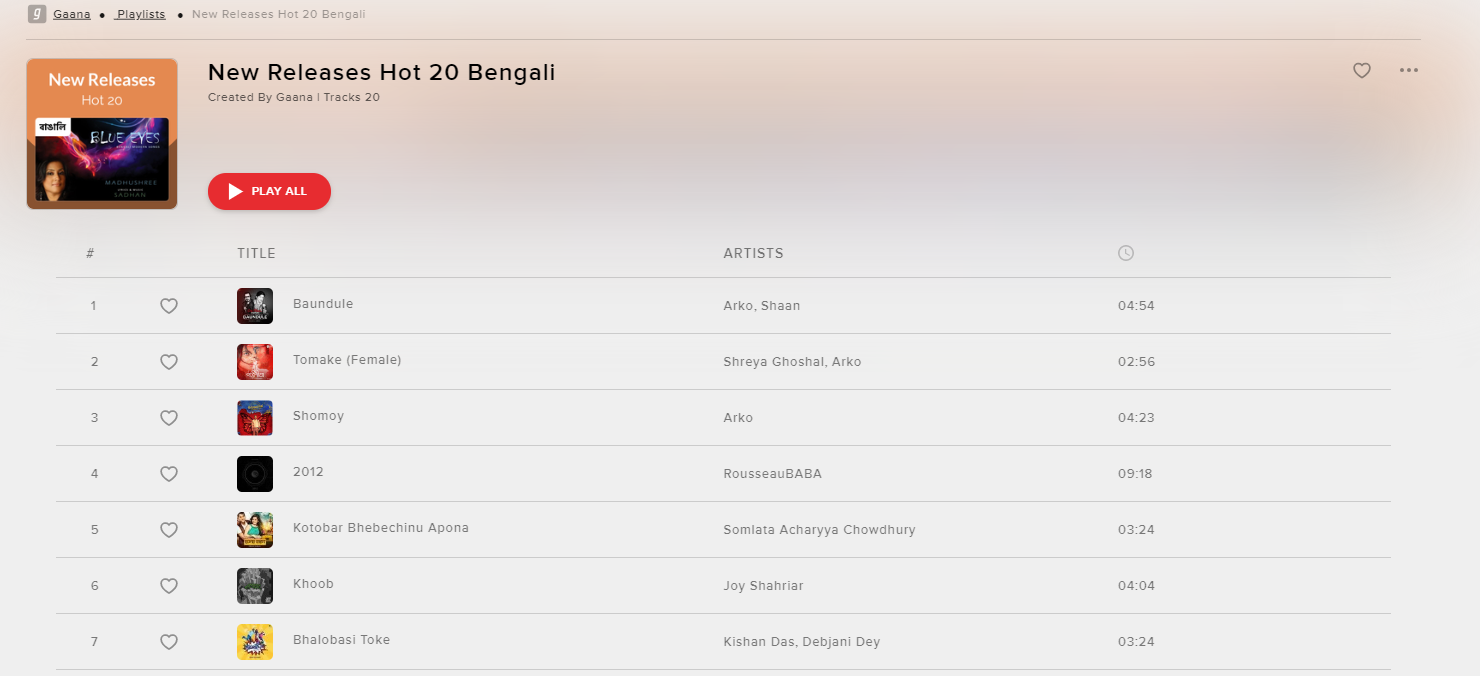Click the clock icon in the duration column
1480x676 pixels.
pyautogui.click(x=1126, y=253)
